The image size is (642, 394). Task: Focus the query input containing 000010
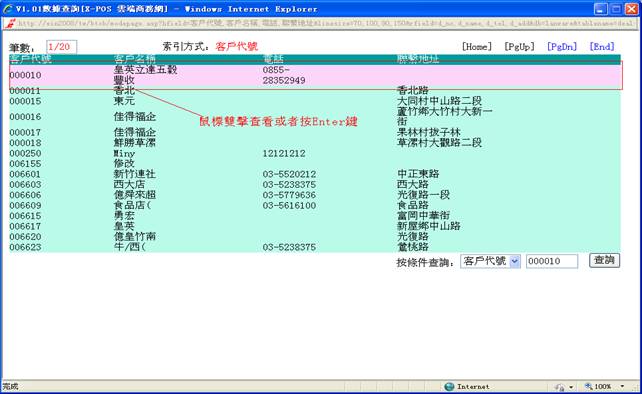pos(552,261)
